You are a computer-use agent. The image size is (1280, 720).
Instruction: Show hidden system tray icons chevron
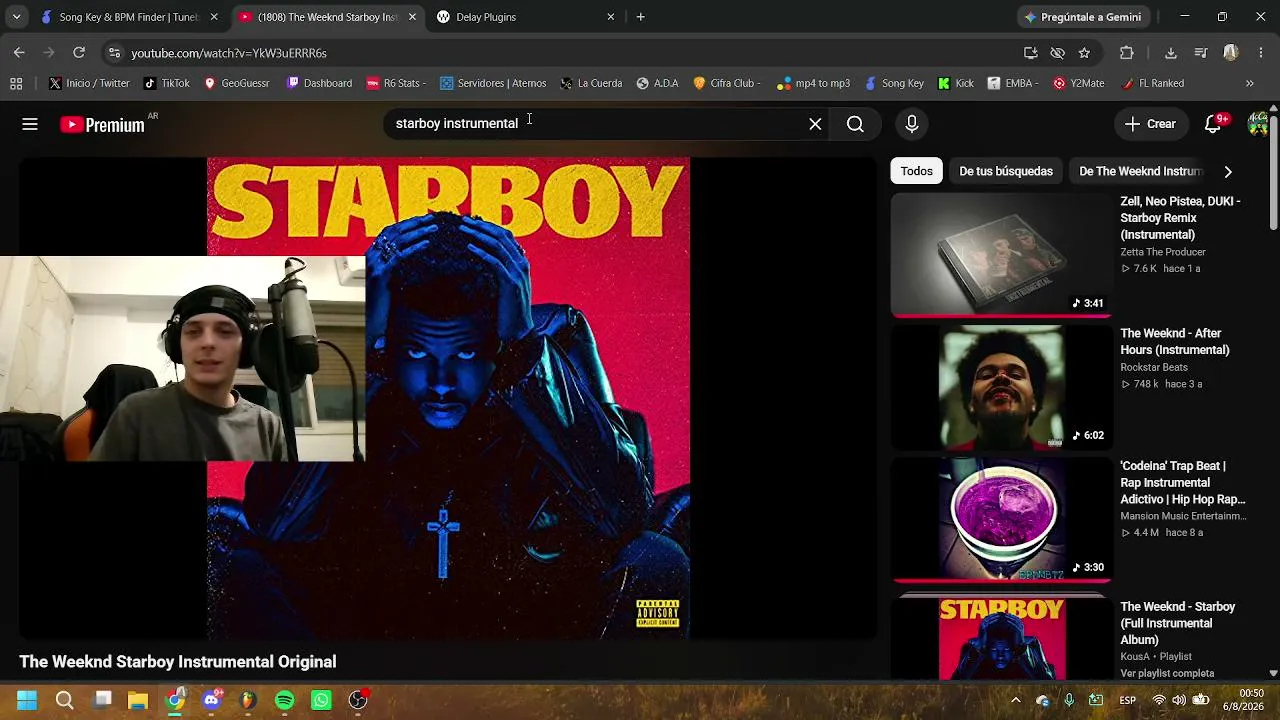tap(1016, 700)
